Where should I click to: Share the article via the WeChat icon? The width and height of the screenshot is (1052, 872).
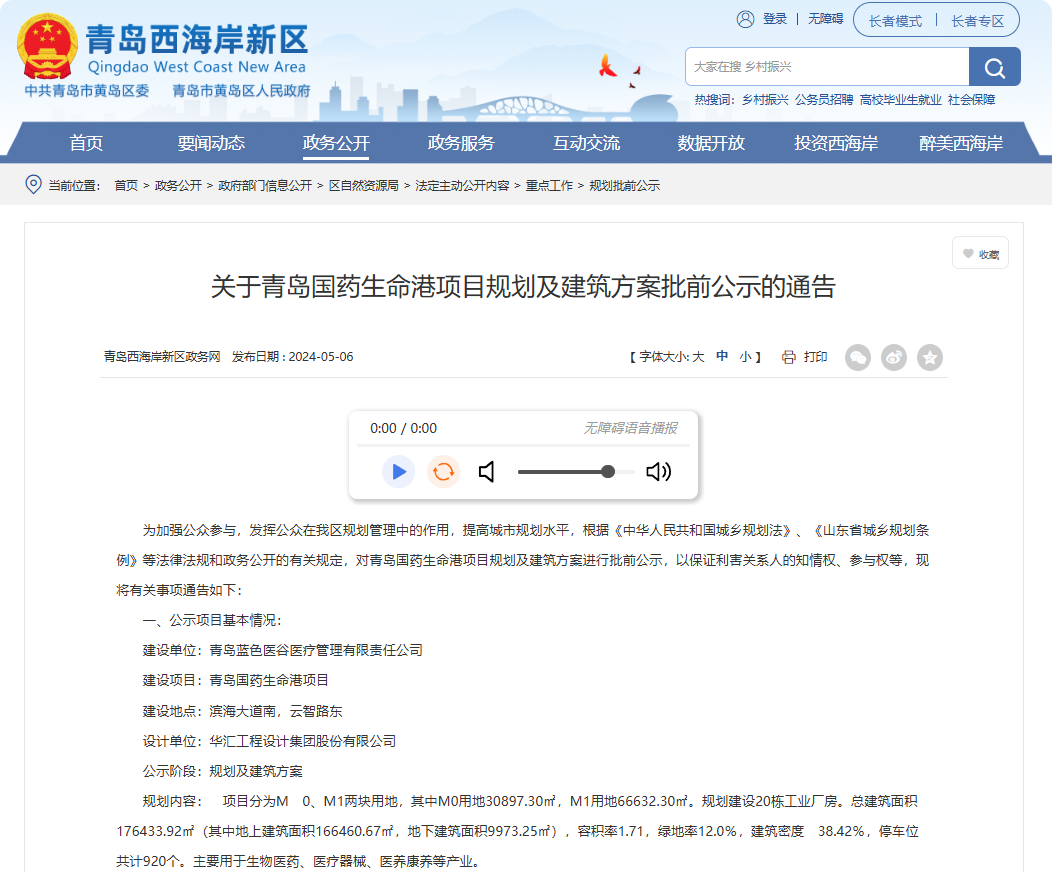click(857, 357)
